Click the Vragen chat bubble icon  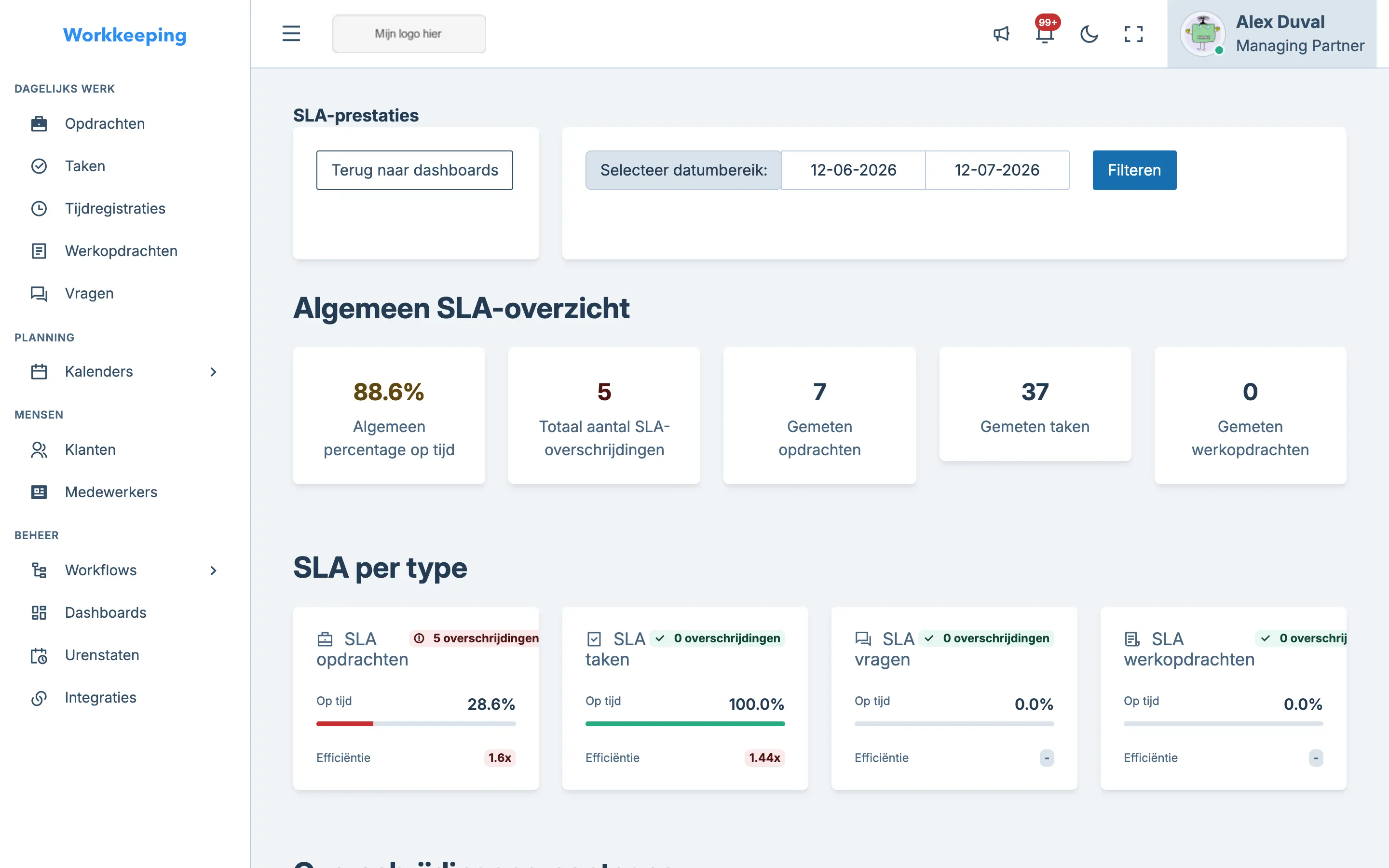[39, 293]
